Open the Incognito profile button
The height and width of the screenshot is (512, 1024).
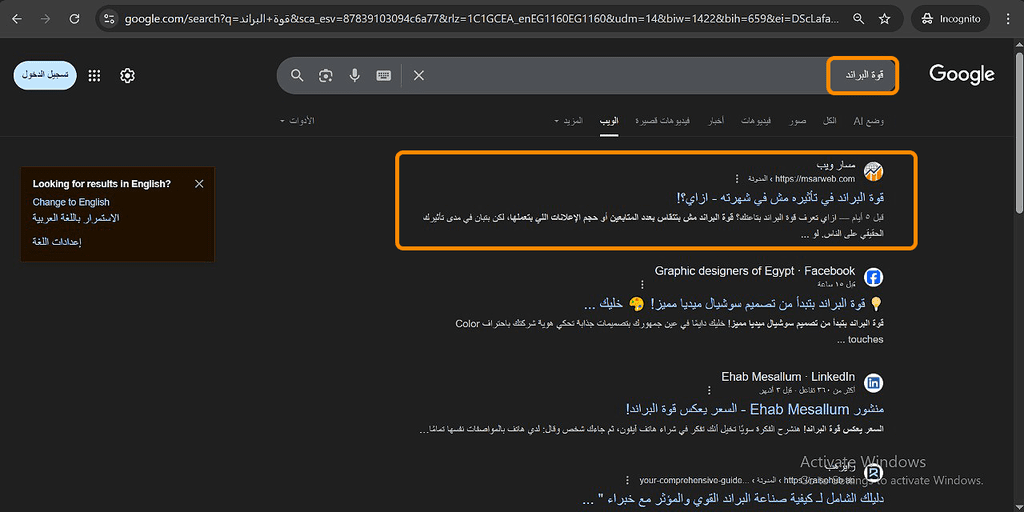950,19
